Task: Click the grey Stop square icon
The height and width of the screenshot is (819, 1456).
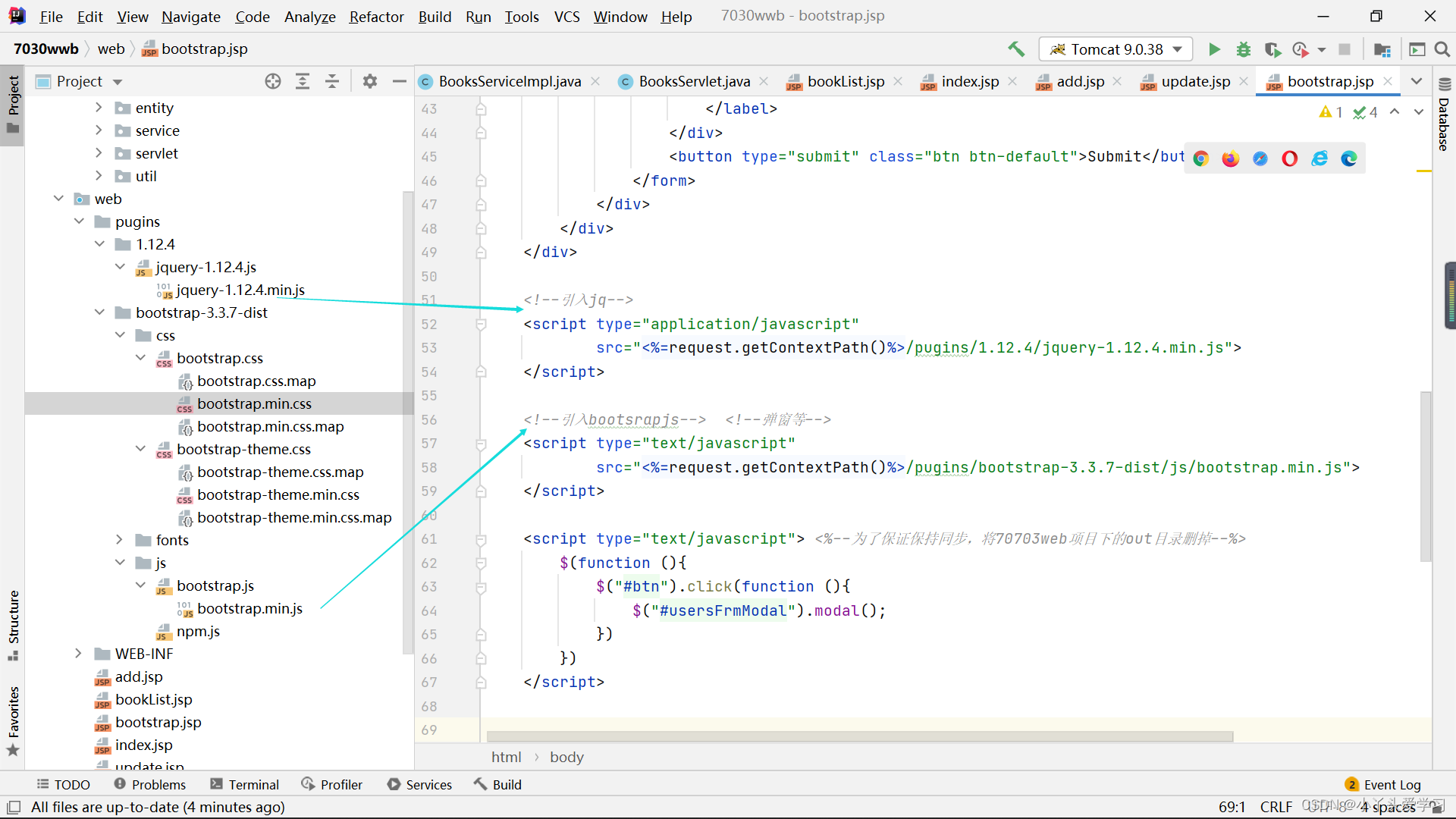Action: tap(1345, 49)
